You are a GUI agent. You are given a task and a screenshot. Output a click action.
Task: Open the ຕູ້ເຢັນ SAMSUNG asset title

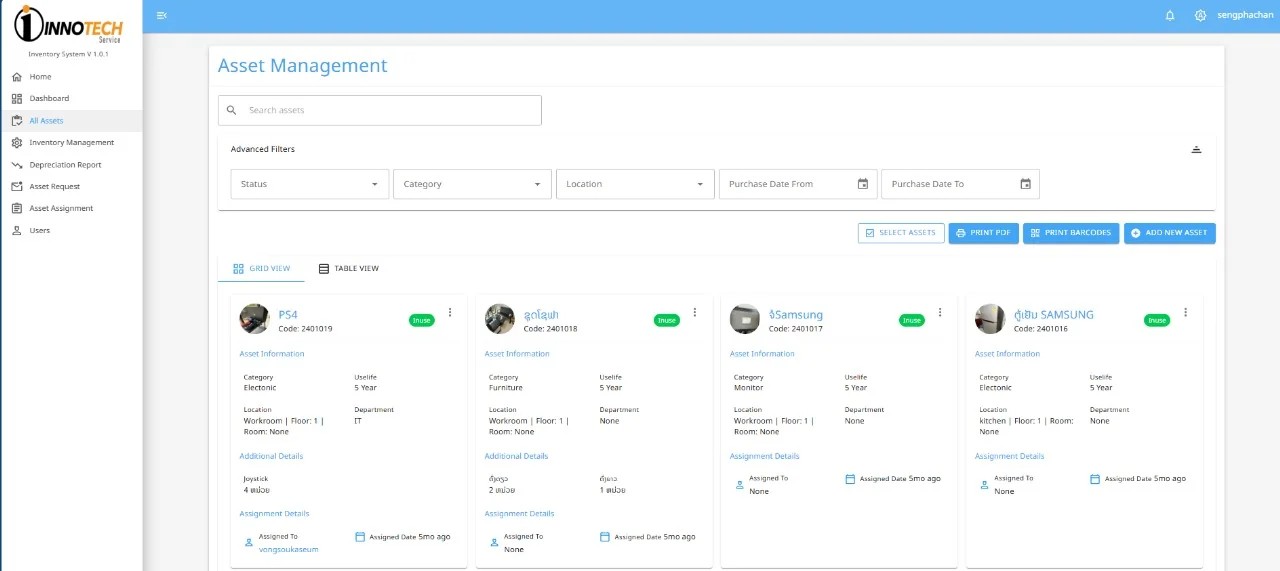pyautogui.click(x=1054, y=314)
